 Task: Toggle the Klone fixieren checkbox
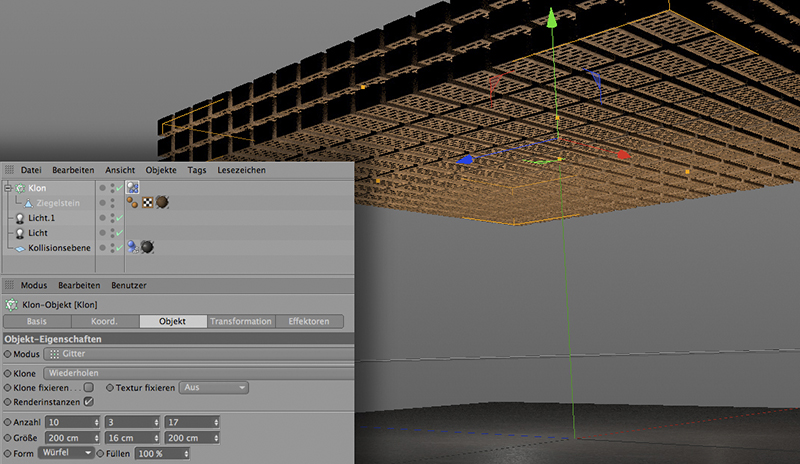pos(88,387)
